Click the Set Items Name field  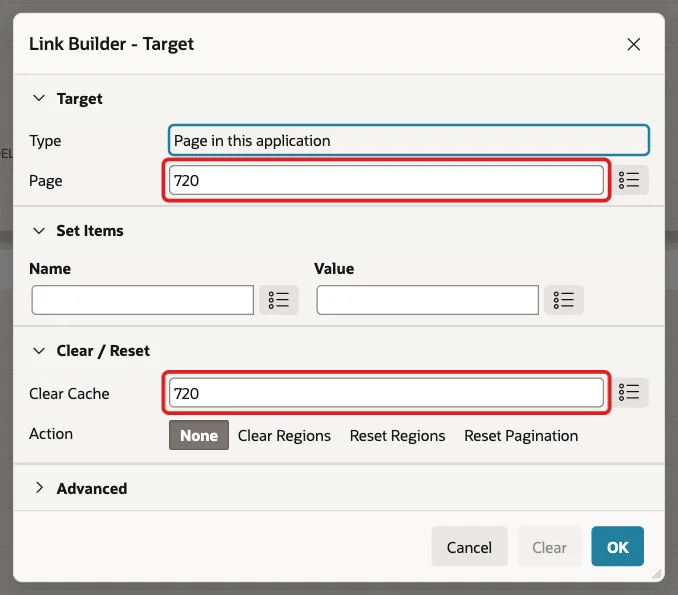(x=143, y=300)
